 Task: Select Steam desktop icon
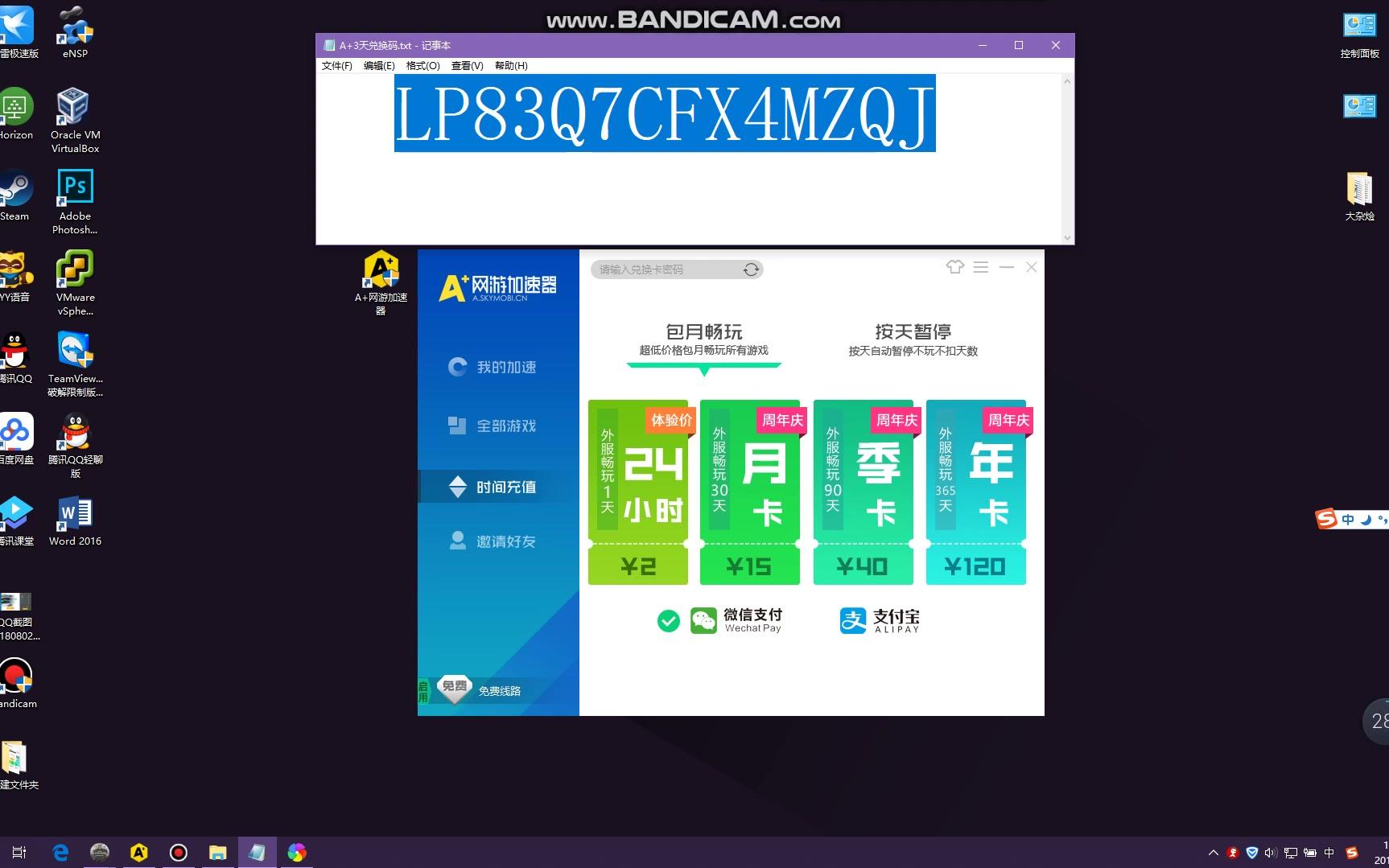[x=14, y=197]
